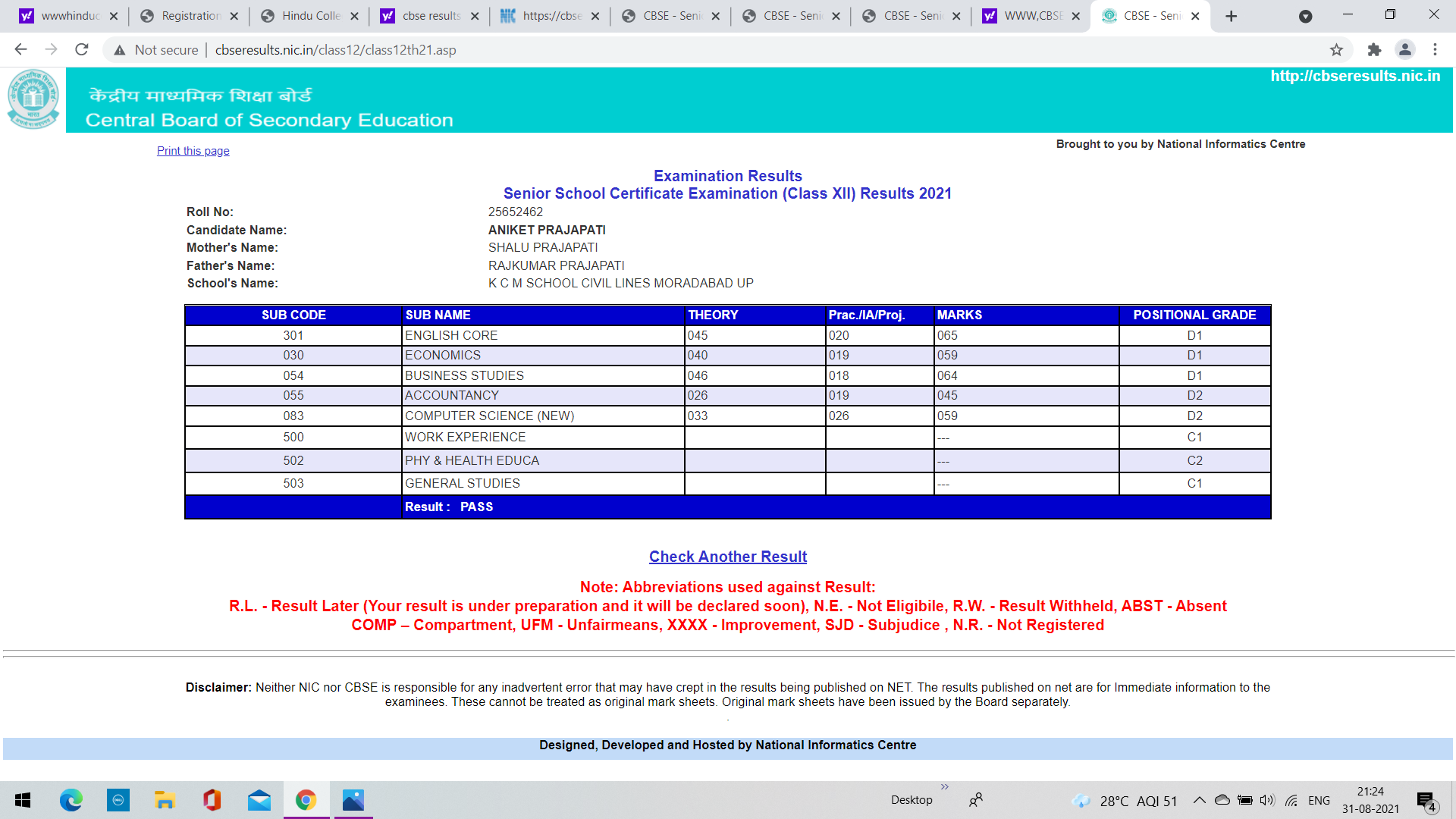
Task: Close the cbse results tab
Action: point(475,16)
